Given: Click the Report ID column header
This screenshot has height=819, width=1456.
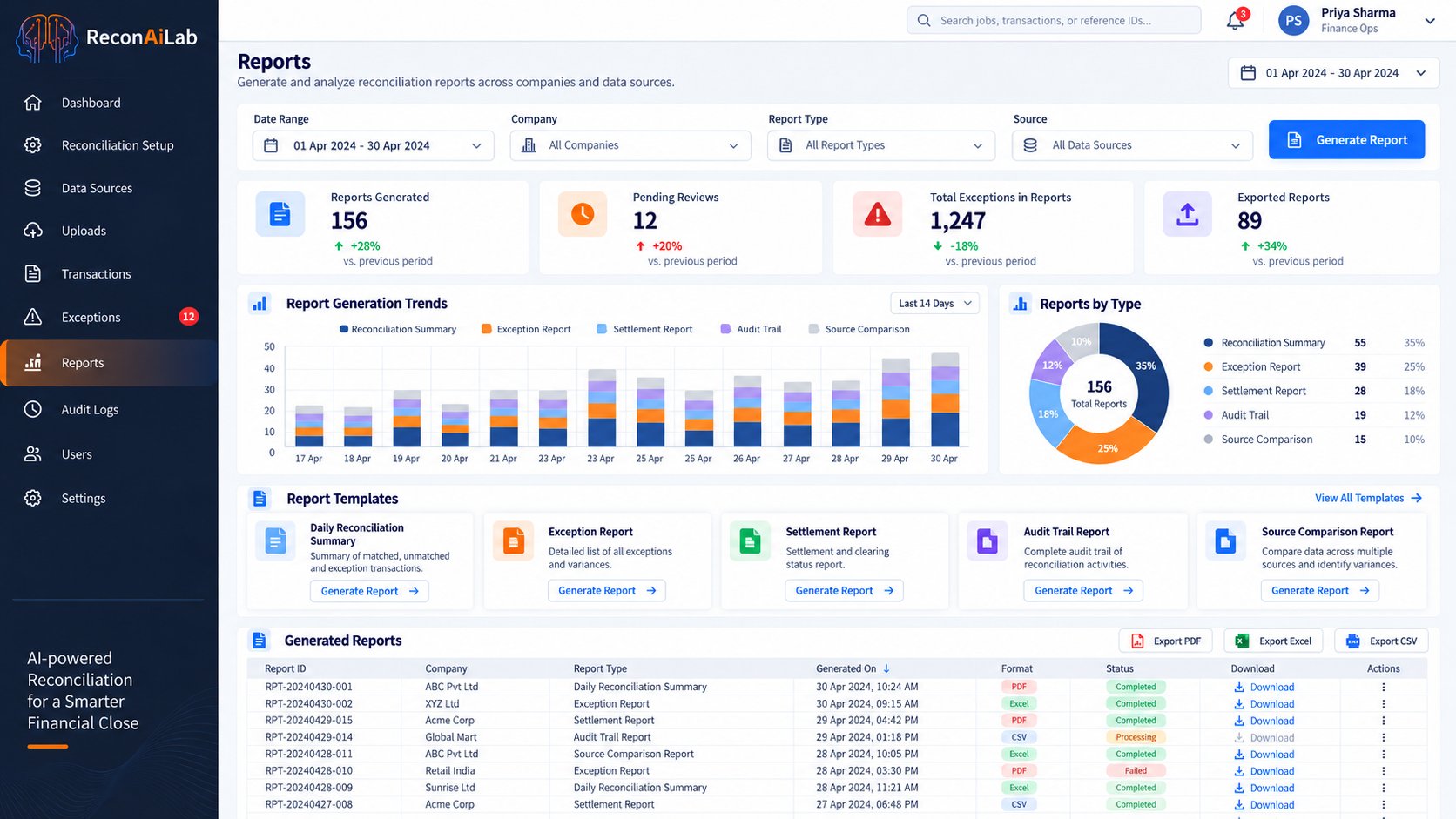Looking at the screenshot, I should 286,669.
